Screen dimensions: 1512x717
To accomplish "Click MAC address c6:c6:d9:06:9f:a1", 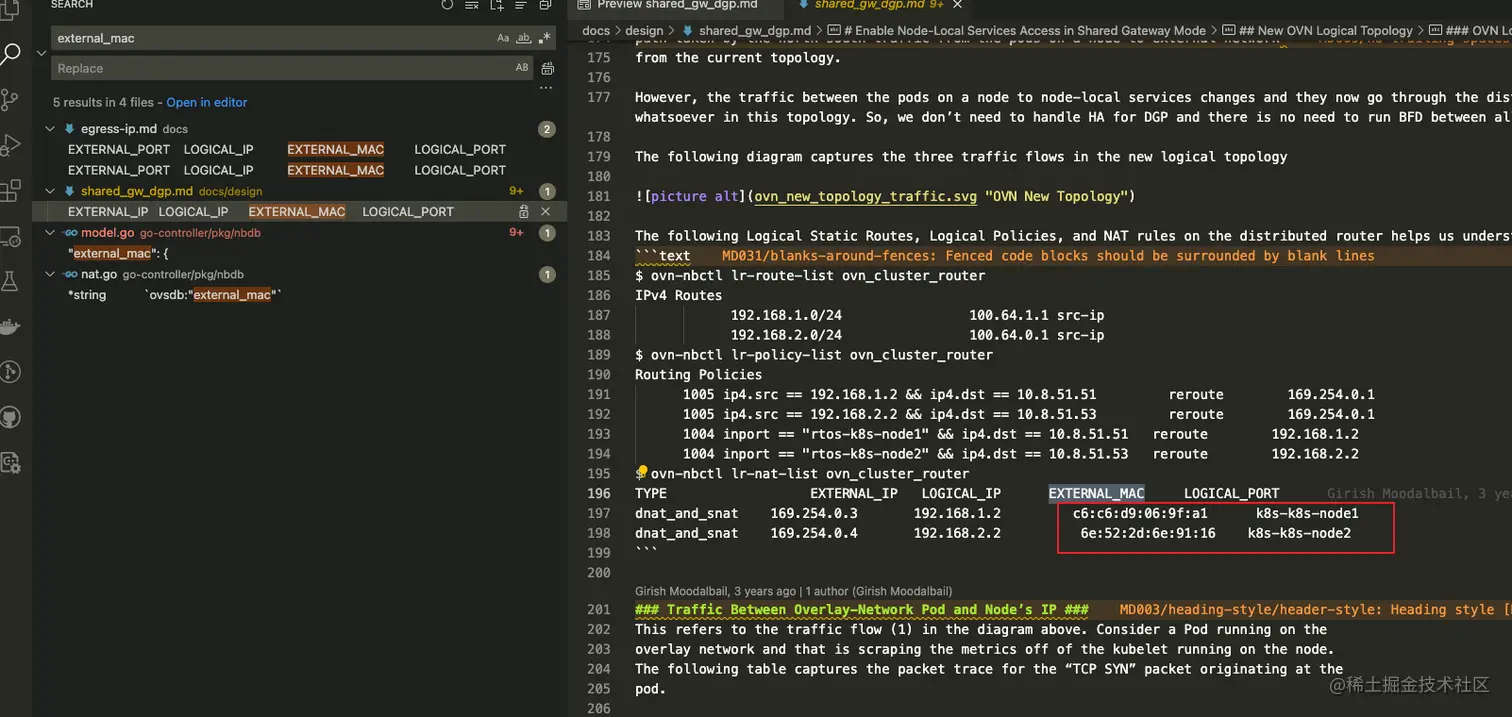I will (x=1140, y=513).
